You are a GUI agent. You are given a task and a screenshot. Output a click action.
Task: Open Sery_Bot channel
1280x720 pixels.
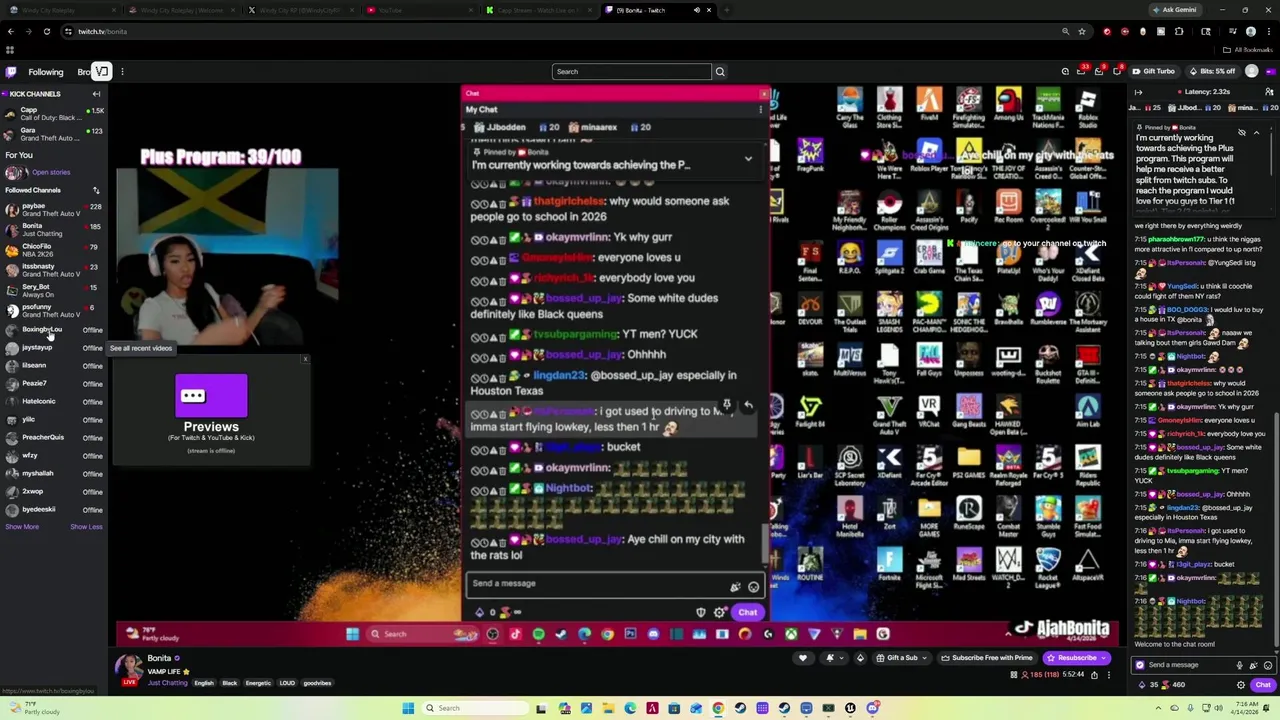pos(54,291)
